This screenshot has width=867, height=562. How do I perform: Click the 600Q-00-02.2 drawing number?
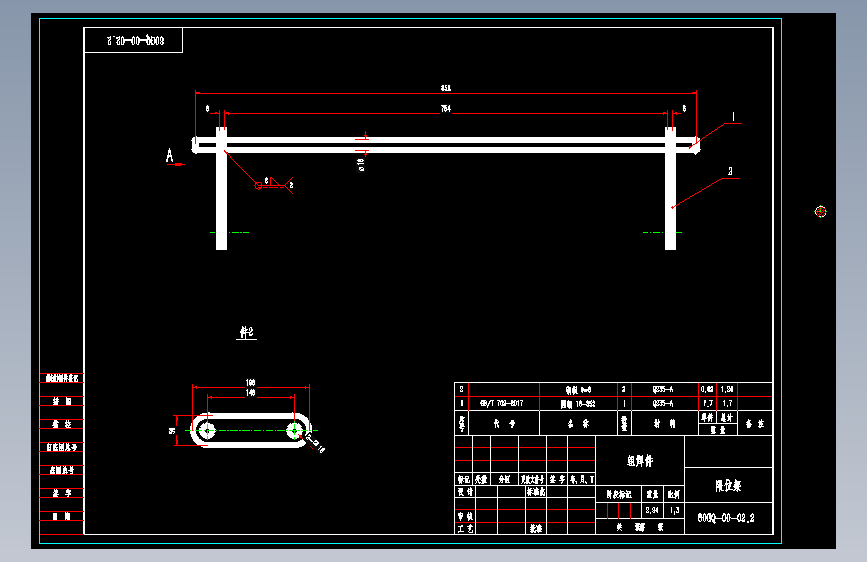[x=726, y=518]
